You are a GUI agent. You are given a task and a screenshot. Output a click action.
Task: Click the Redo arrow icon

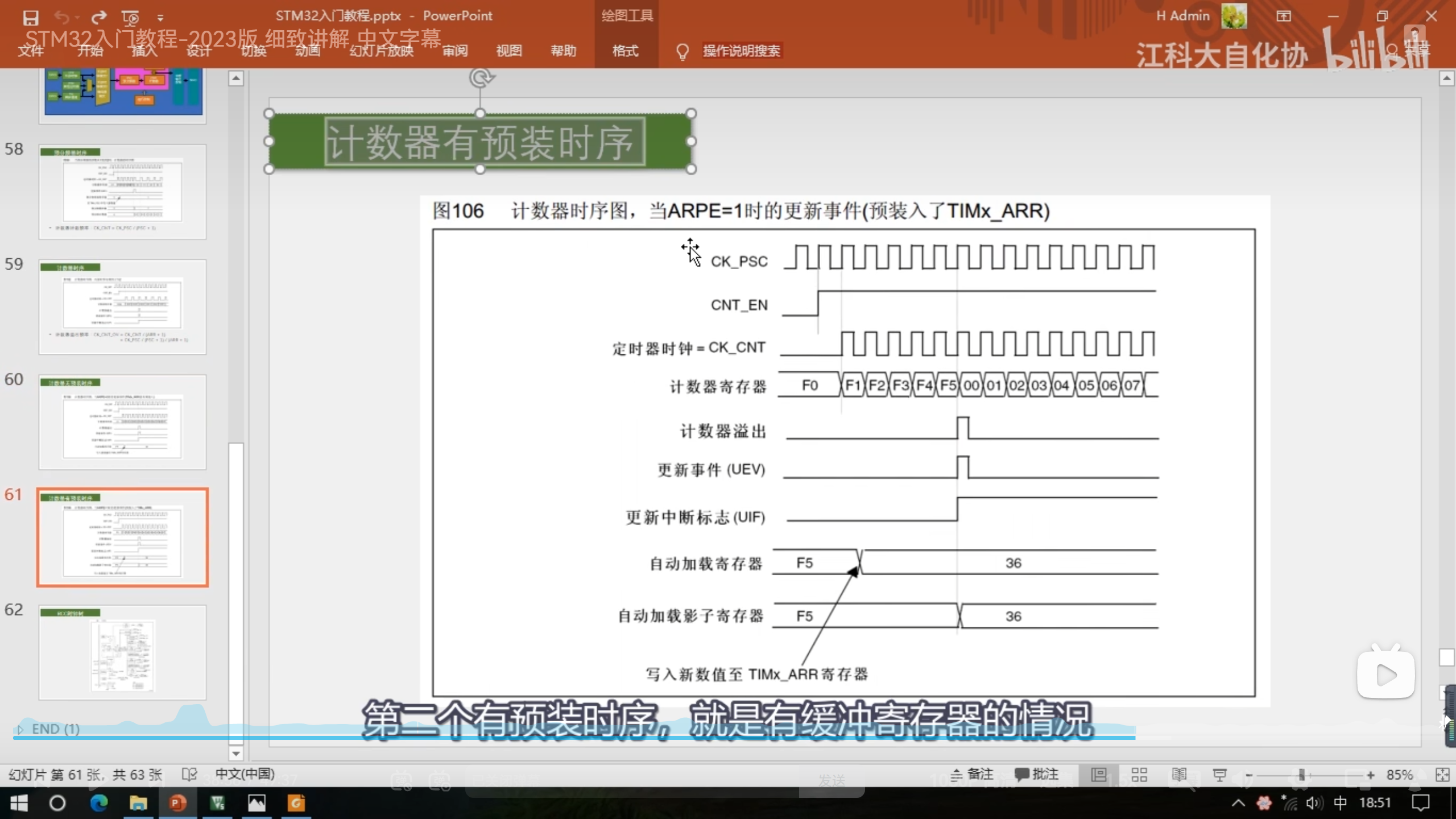click(99, 18)
